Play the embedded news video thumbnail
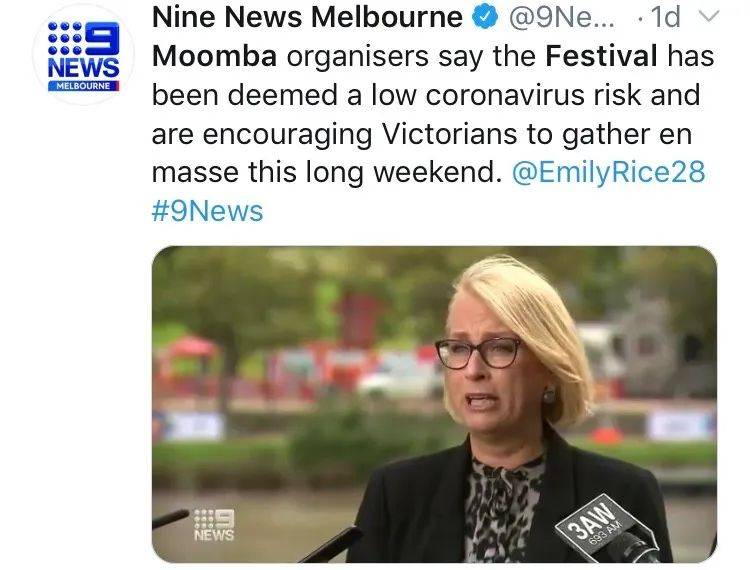Screen dimensions: 750x570 [x=434, y=404]
